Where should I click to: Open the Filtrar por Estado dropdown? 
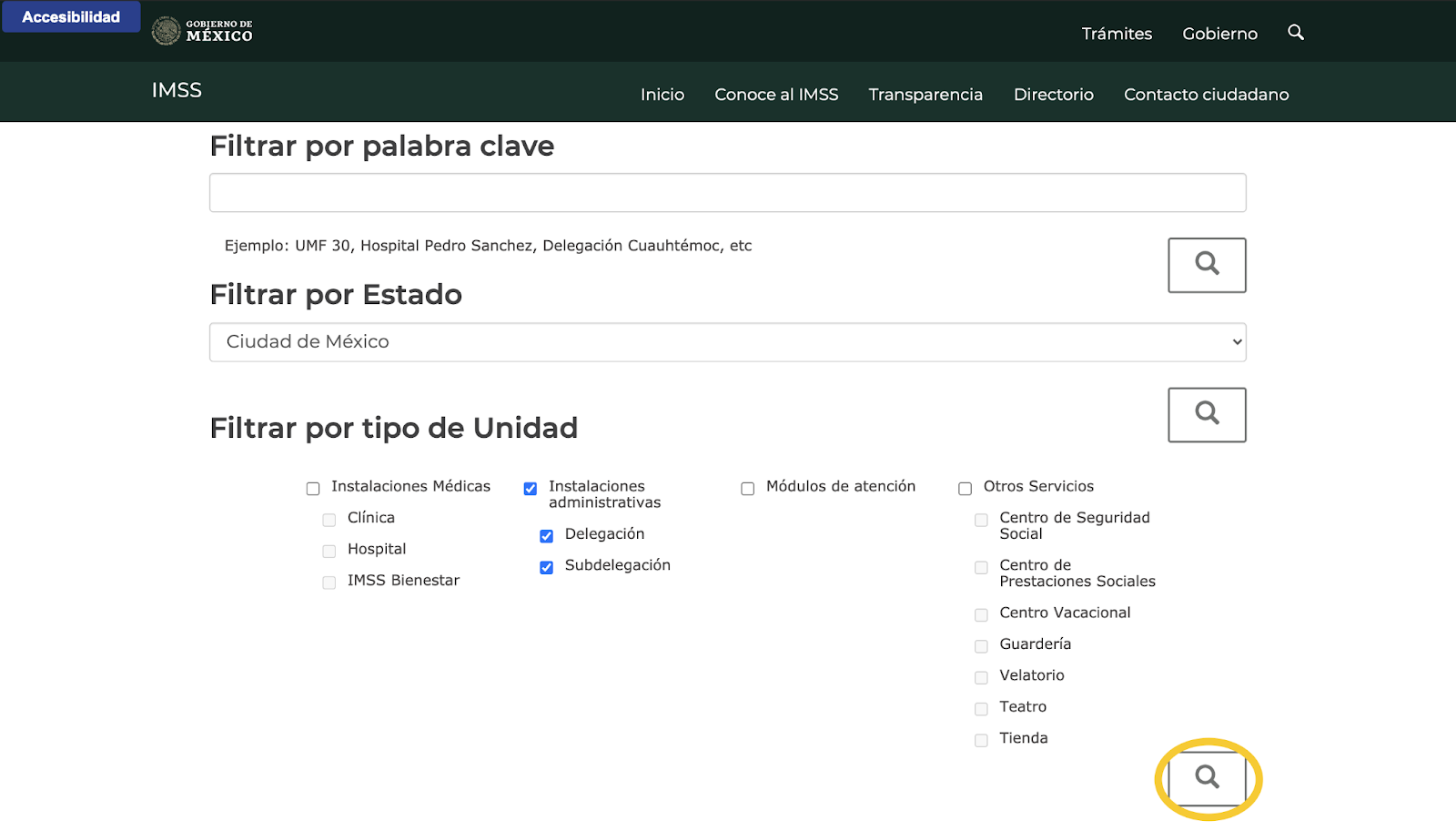tap(727, 342)
